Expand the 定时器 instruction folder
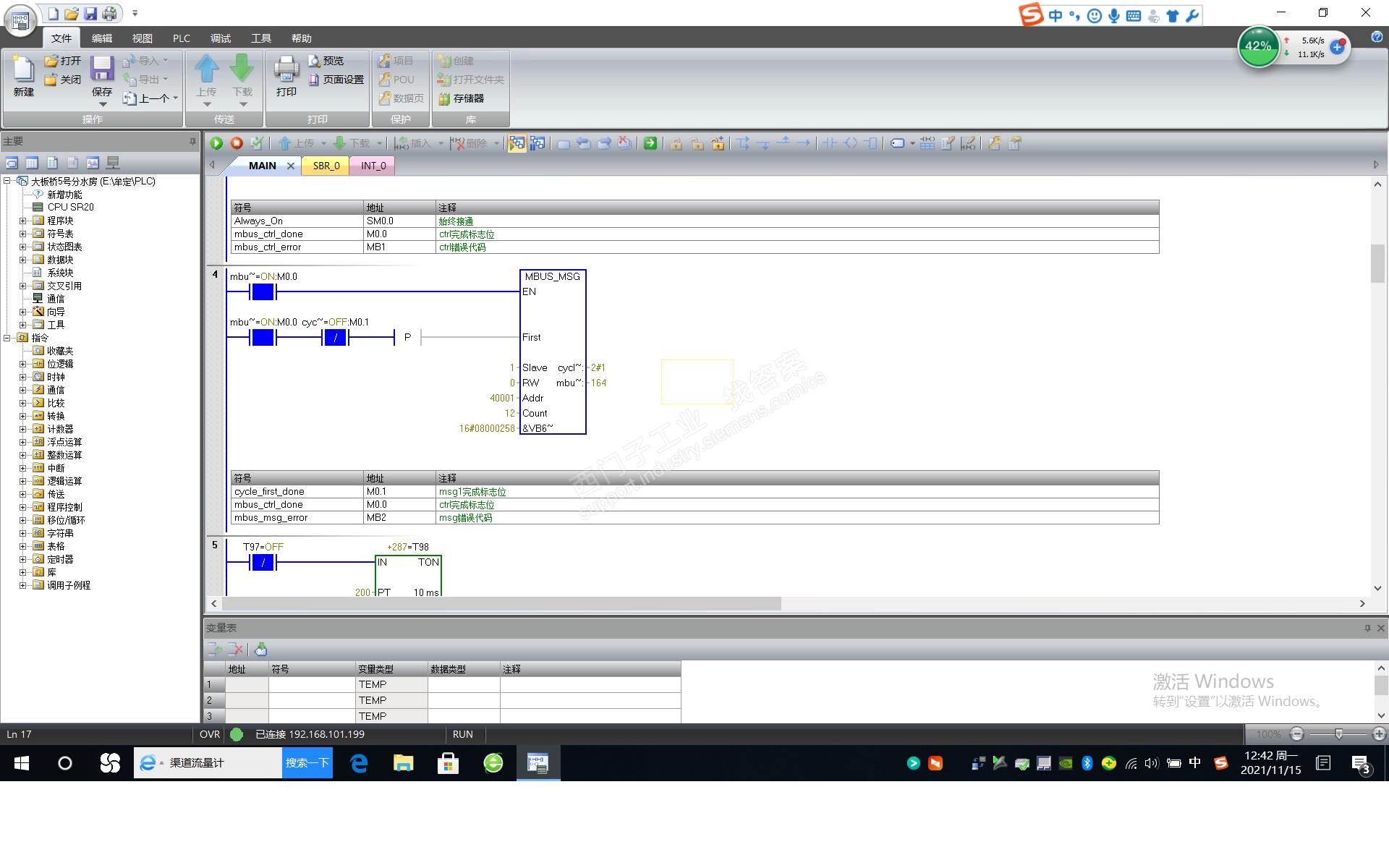The image size is (1389, 868). (22, 559)
